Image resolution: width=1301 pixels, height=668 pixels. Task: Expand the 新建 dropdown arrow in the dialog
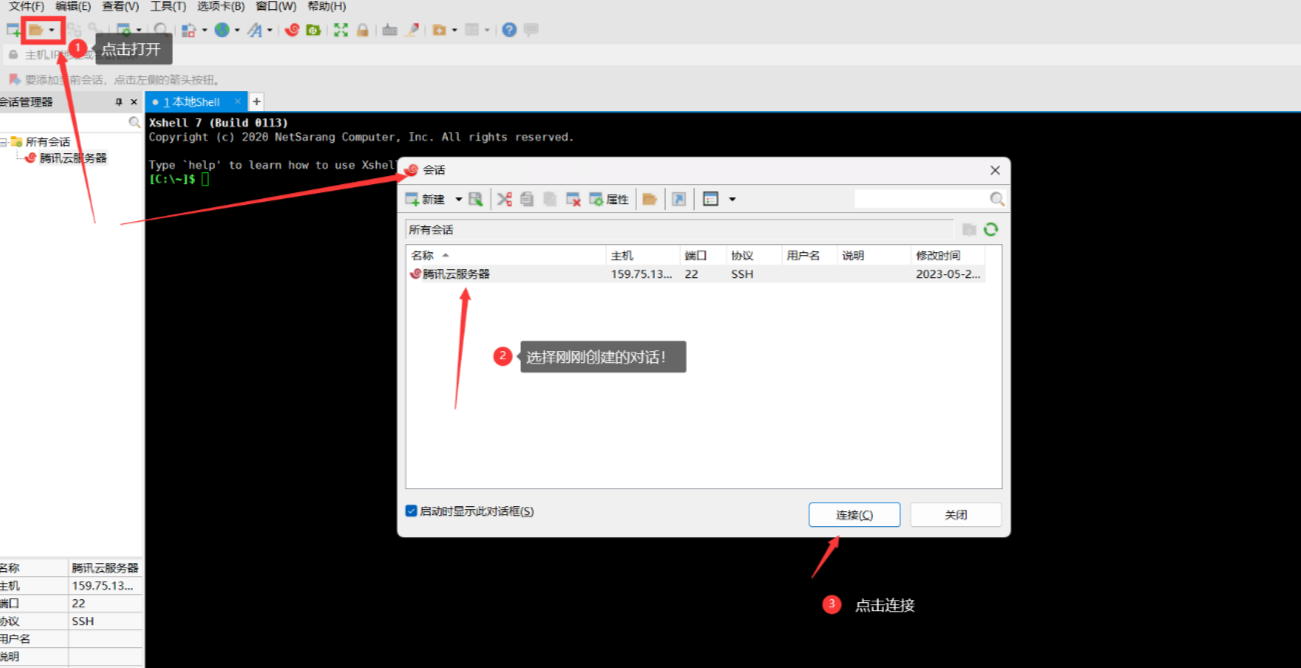[x=459, y=199]
